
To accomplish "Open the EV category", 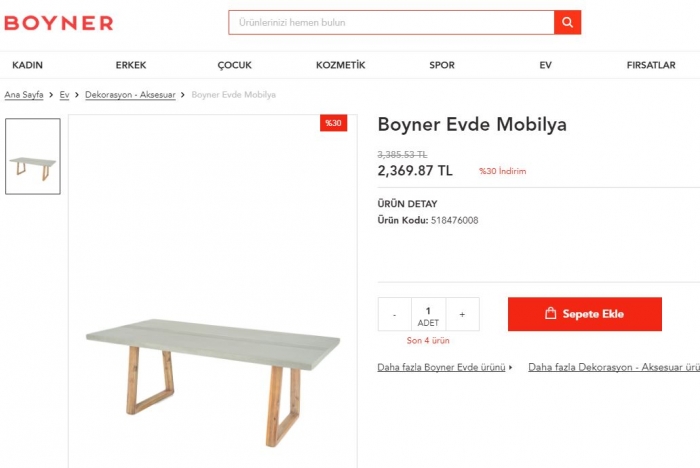I will coord(545,65).
